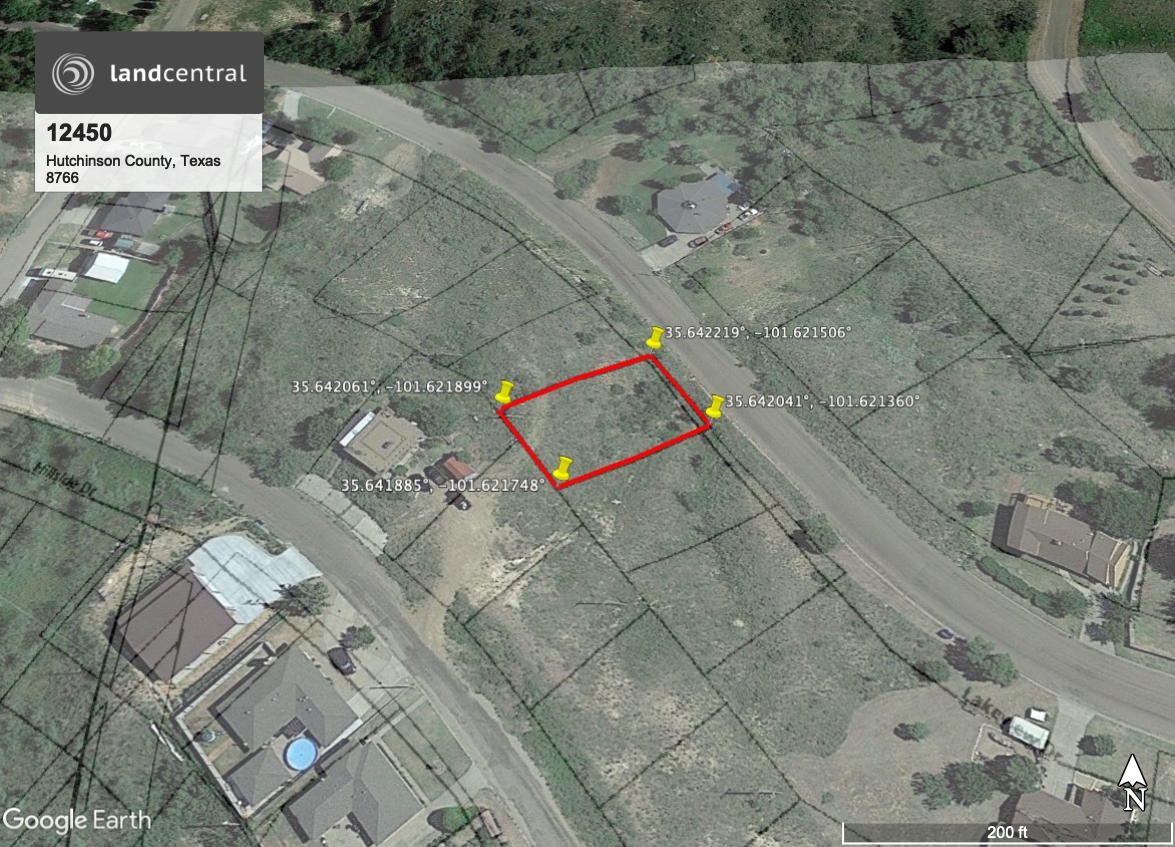Click the Google Earth watermark logo
This screenshot has width=1175, height=847.
point(76,820)
